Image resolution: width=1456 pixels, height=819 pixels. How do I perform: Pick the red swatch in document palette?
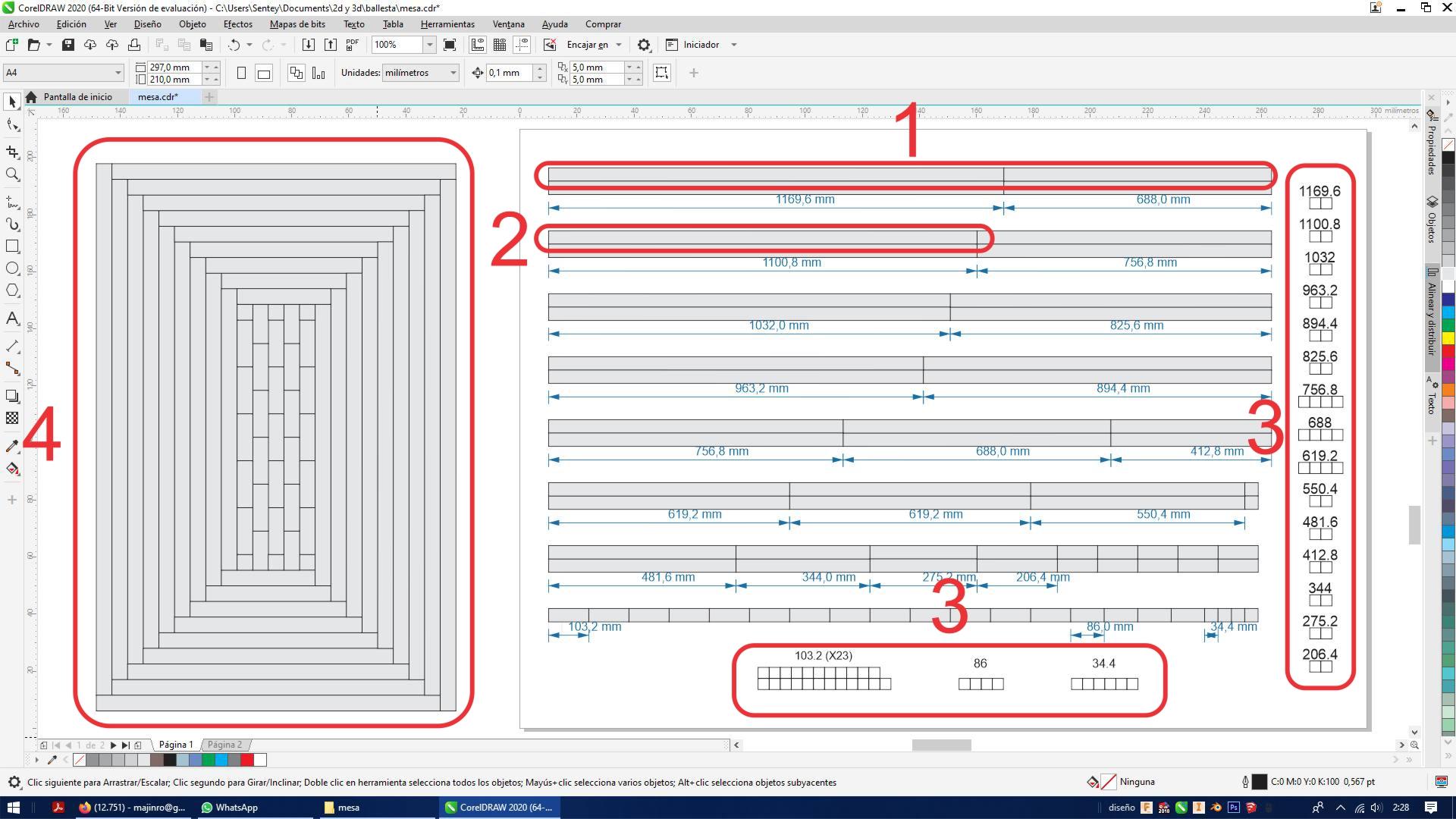(x=247, y=760)
